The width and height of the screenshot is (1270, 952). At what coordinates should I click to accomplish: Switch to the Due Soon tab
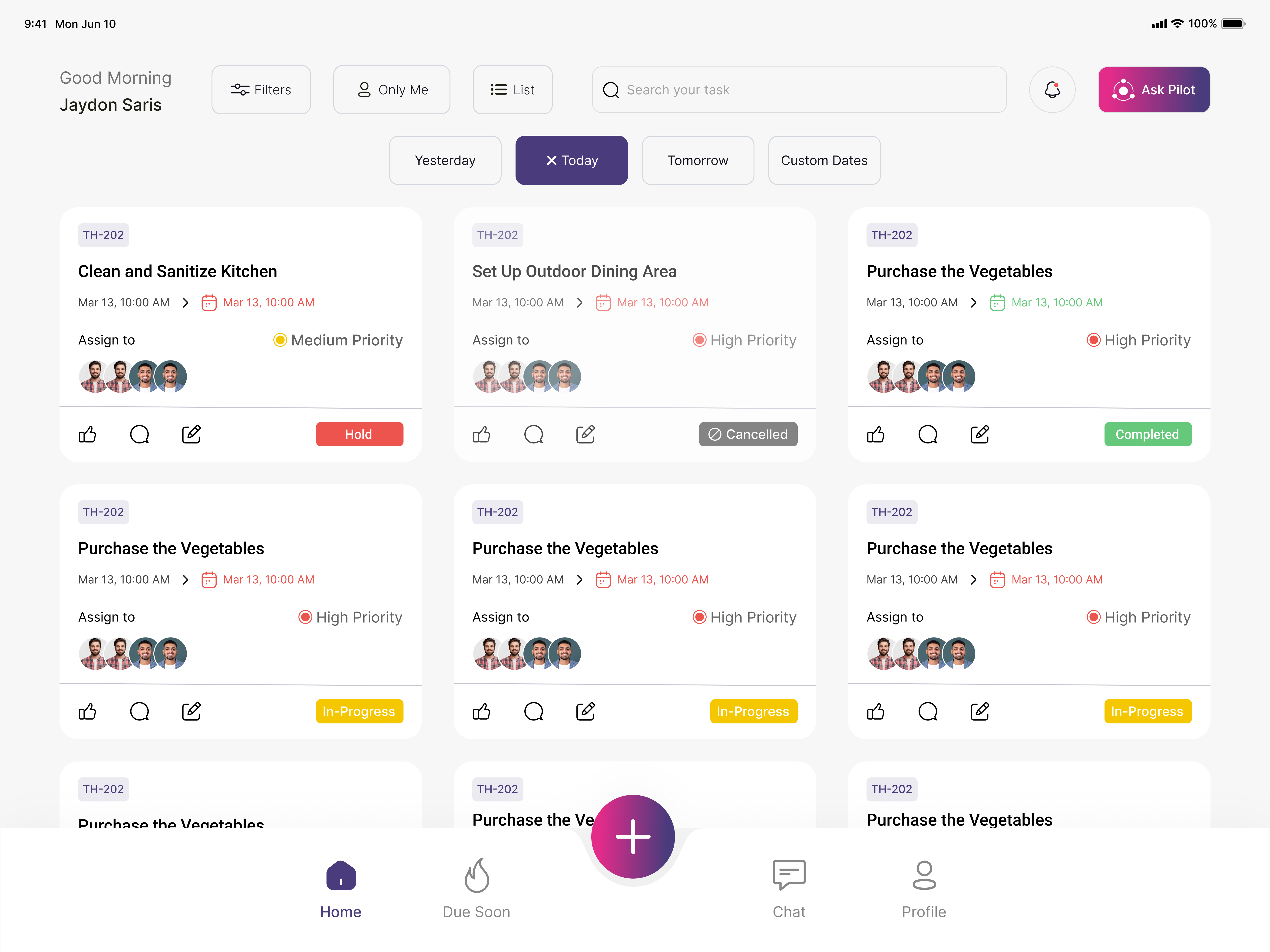click(x=476, y=889)
